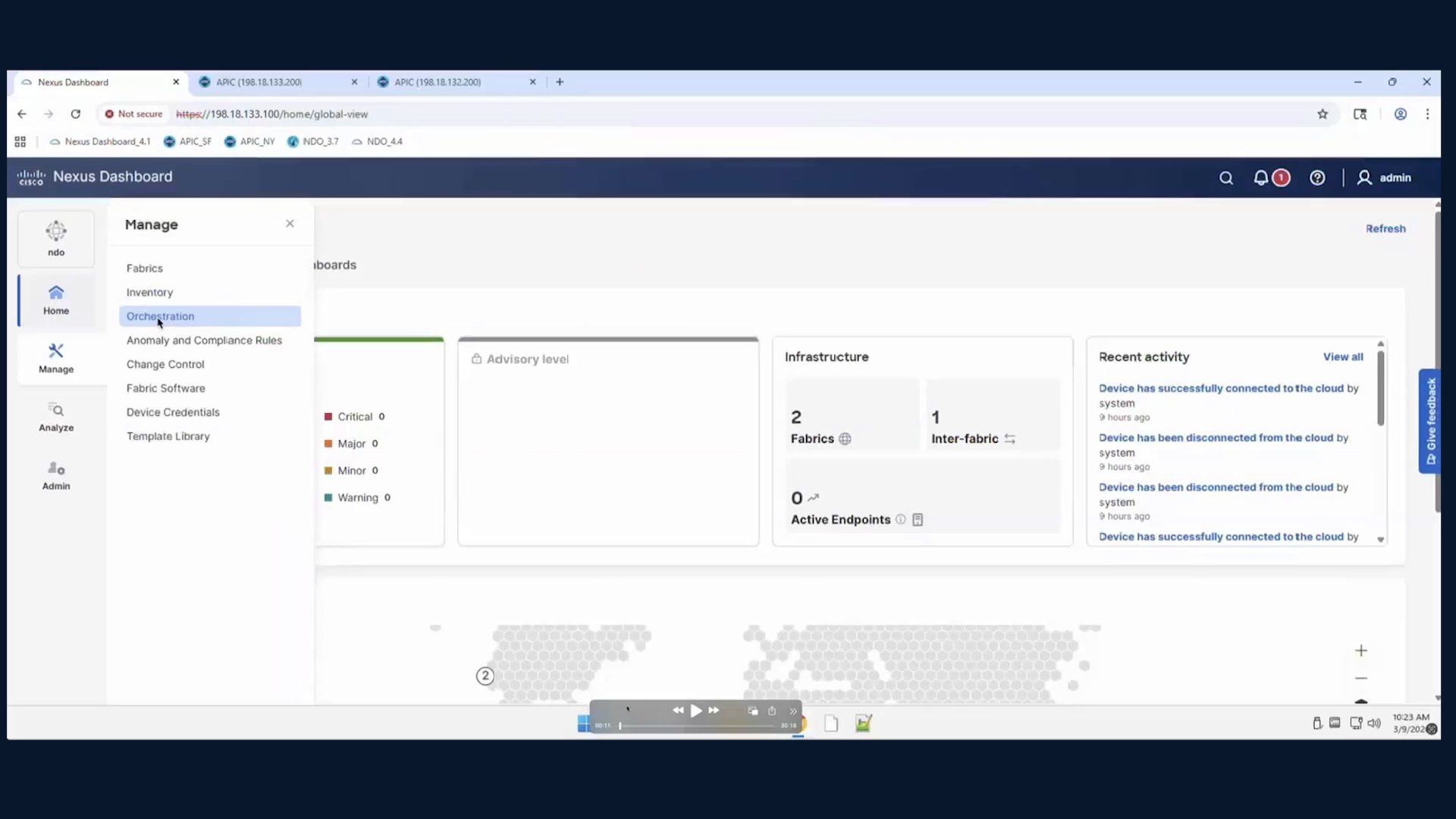Go to Home in the sidebar

tap(56, 300)
